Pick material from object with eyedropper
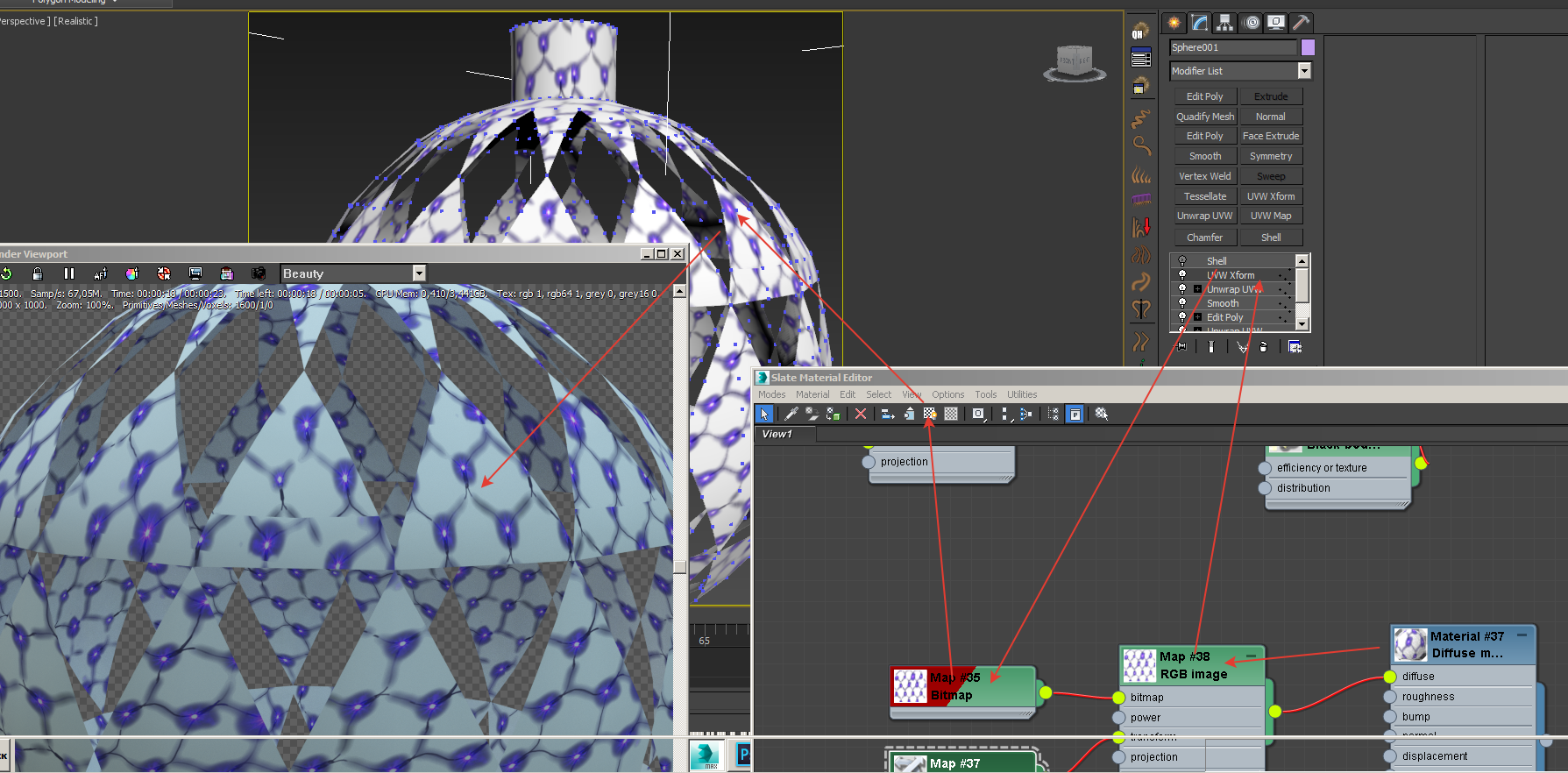 coord(791,414)
